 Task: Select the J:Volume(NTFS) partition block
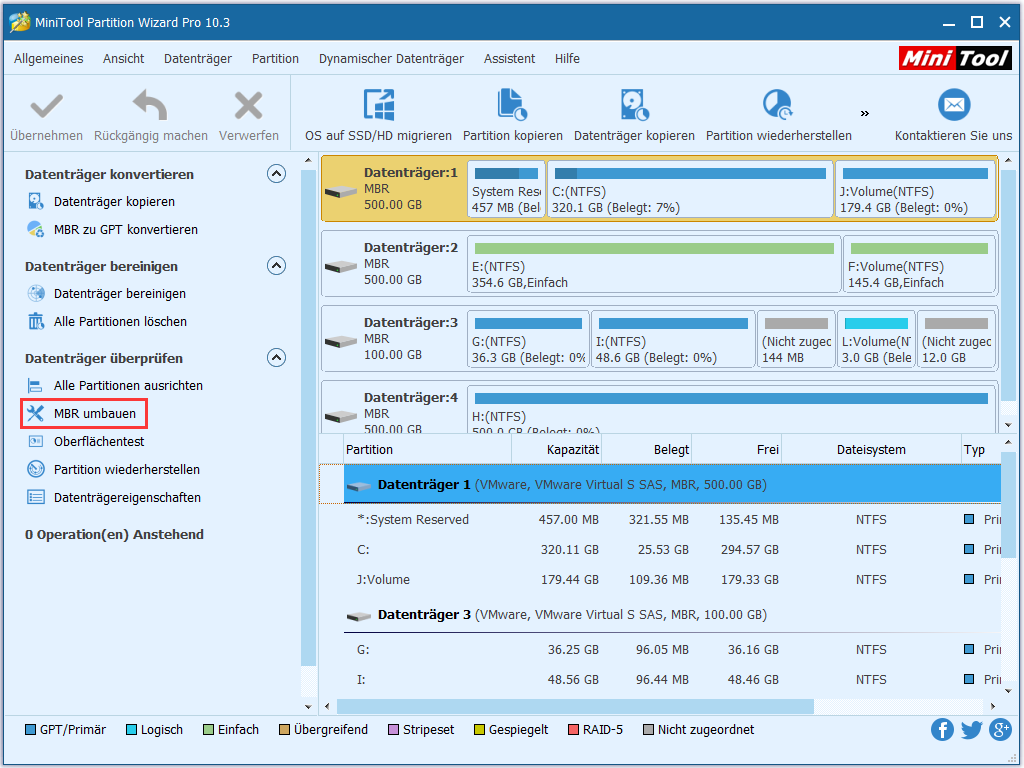click(915, 189)
